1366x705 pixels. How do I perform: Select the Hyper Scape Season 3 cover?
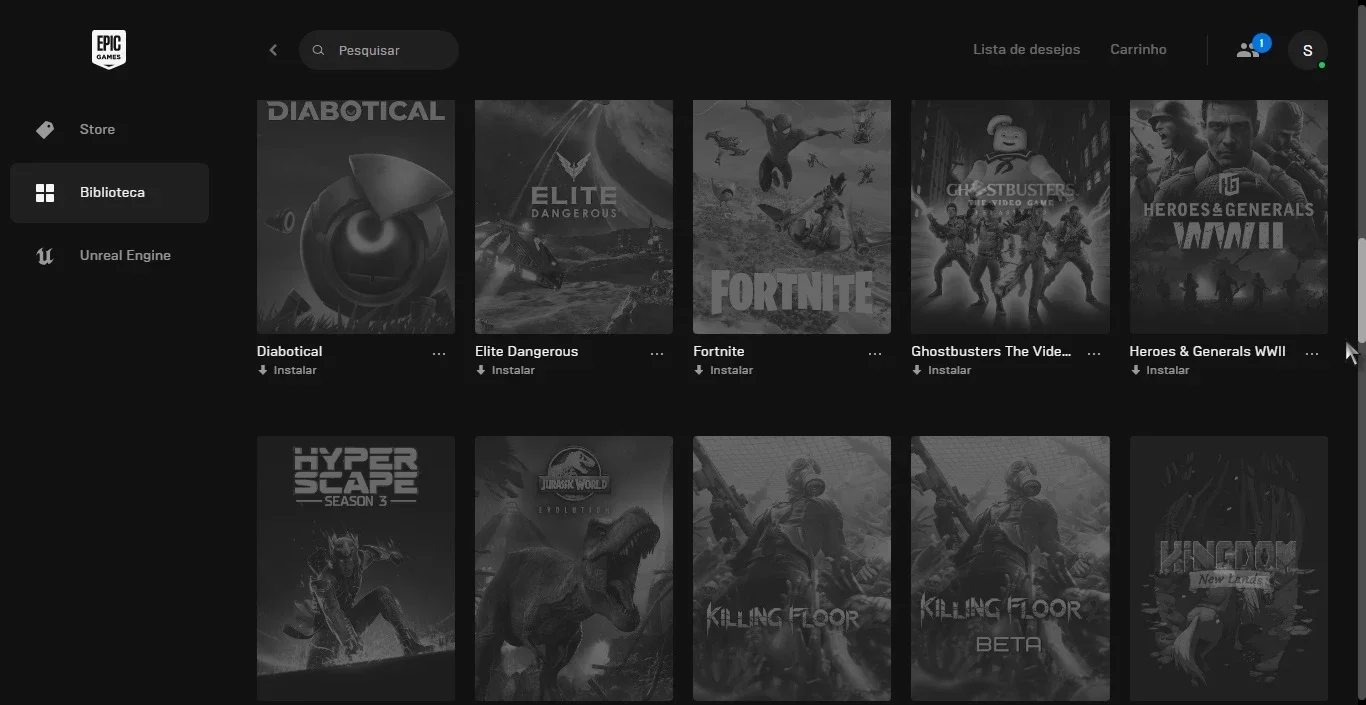(356, 568)
